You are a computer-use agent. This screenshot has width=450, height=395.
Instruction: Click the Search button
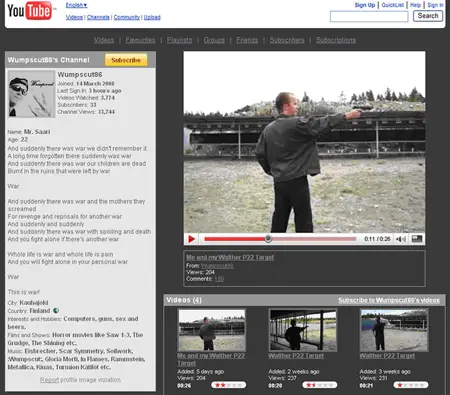pyautogui.click(x=428, y=16)
